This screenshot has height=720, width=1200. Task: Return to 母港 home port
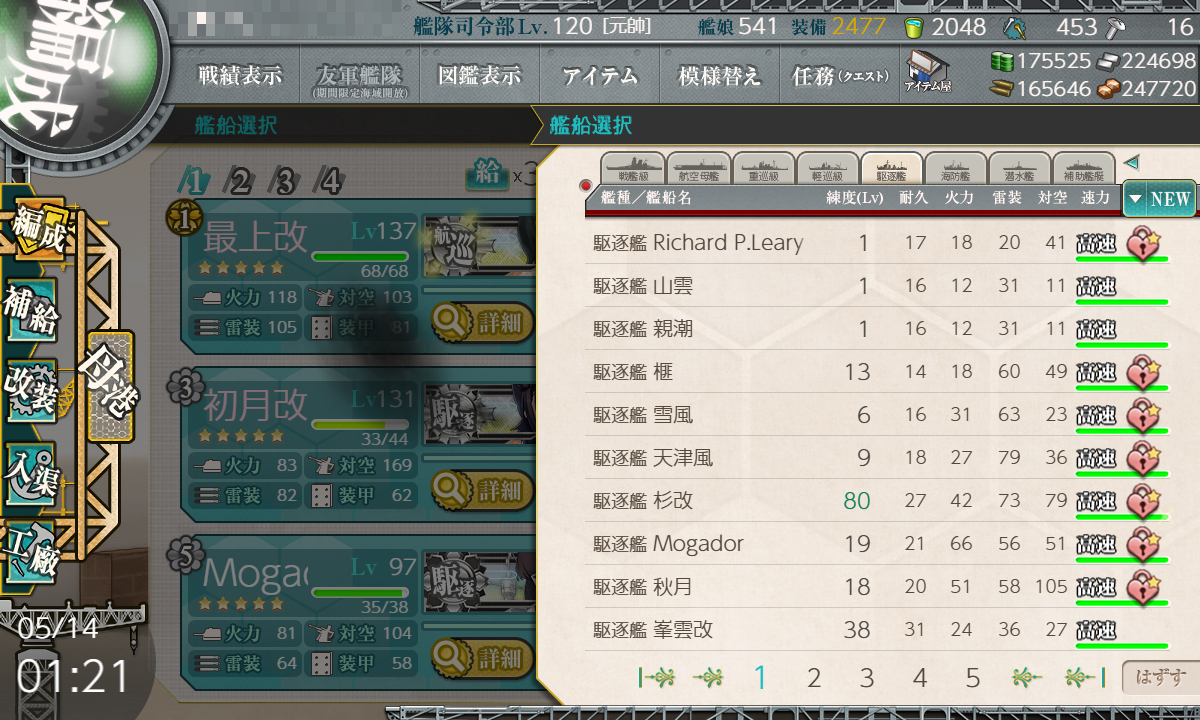pyautogui.click(x=109, y=386)
